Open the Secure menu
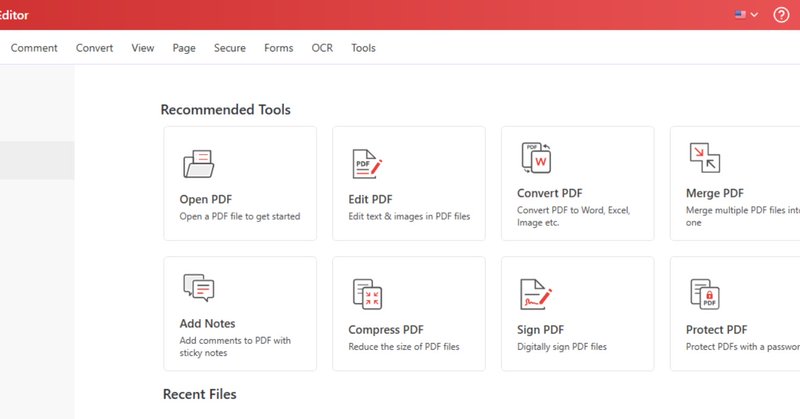800x419 pixels. 230,48
